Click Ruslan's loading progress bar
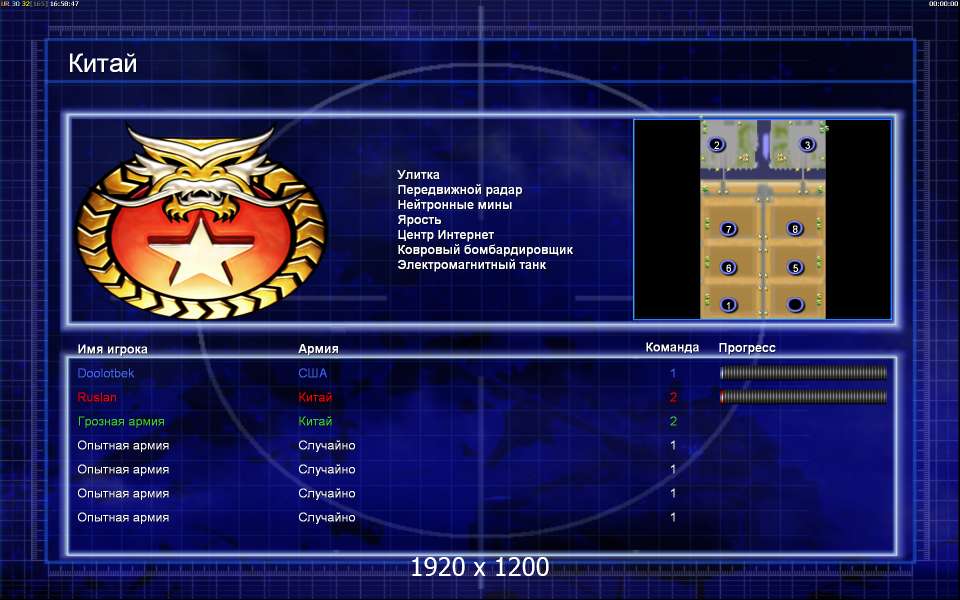Viewport: 960px width, 600px height. [803, 397]
